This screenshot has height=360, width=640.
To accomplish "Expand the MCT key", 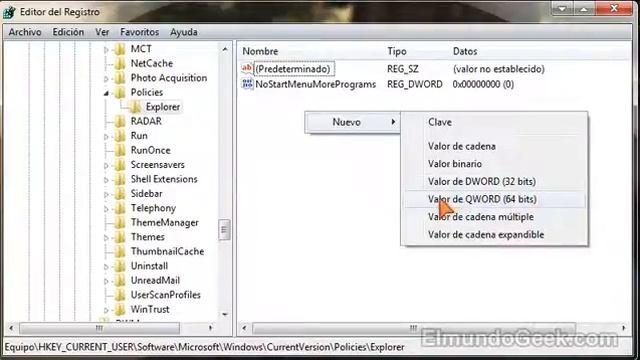I will tap(106, 49).
